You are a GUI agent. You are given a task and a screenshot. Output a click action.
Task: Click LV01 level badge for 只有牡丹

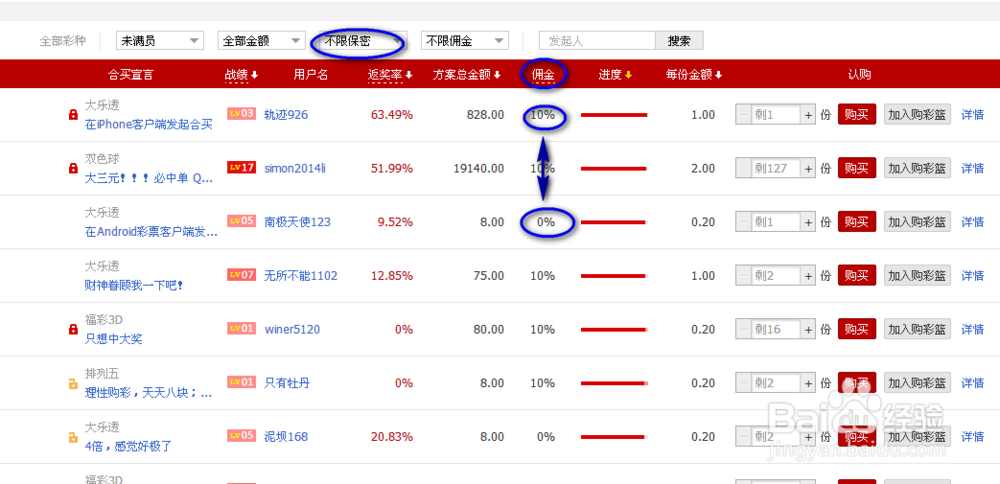tap(242, 381)
